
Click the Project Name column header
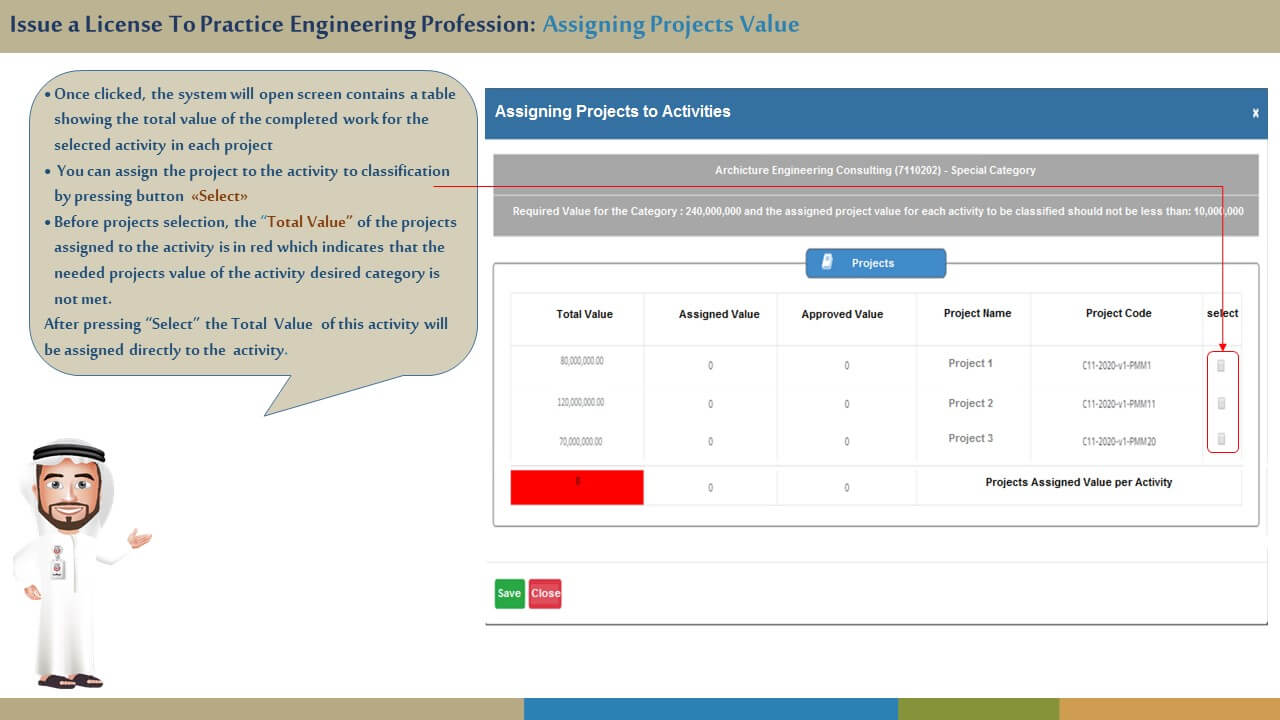click(x=977, y=313)
